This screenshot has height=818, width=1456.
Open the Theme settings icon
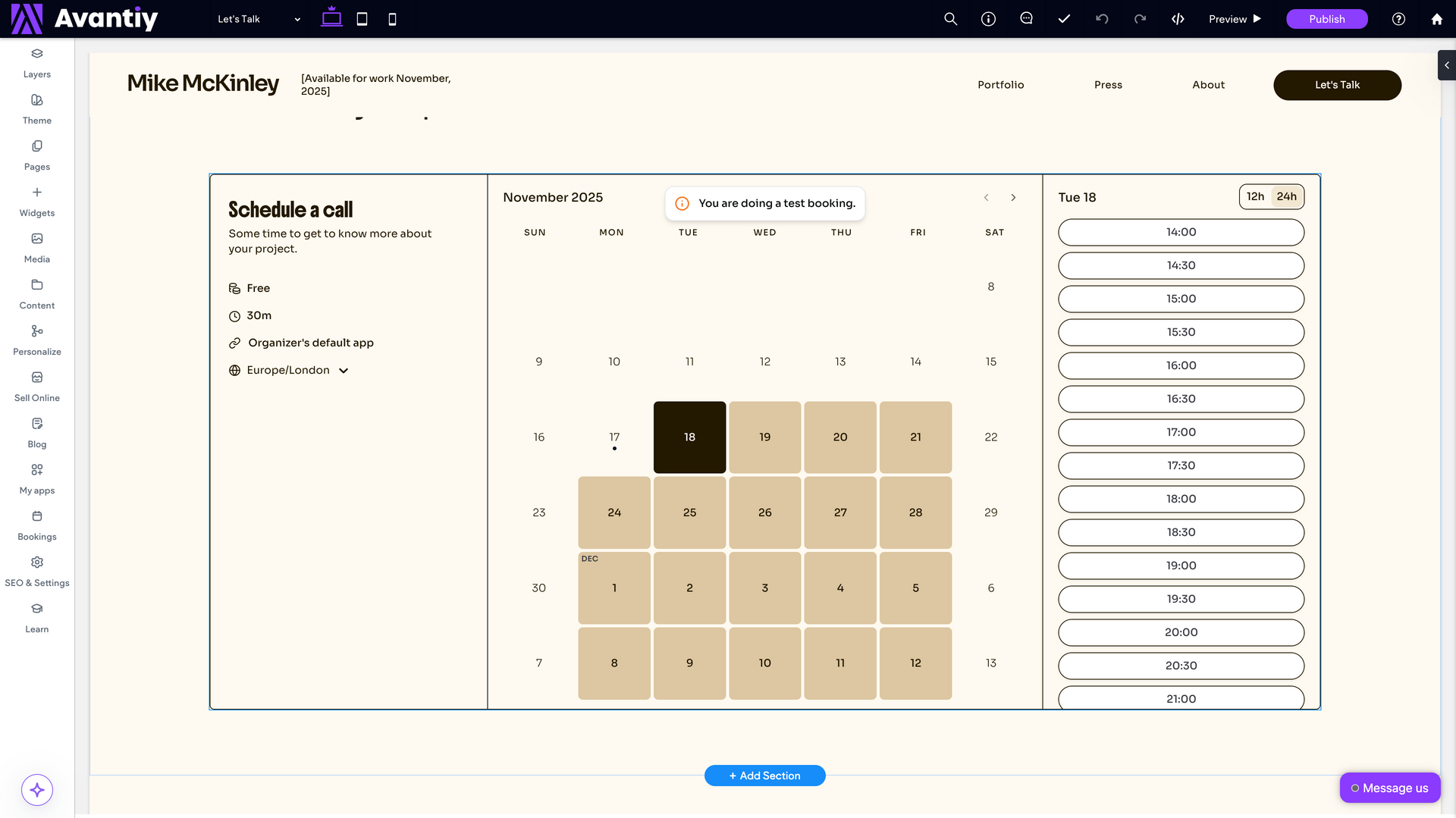[36, 108]
